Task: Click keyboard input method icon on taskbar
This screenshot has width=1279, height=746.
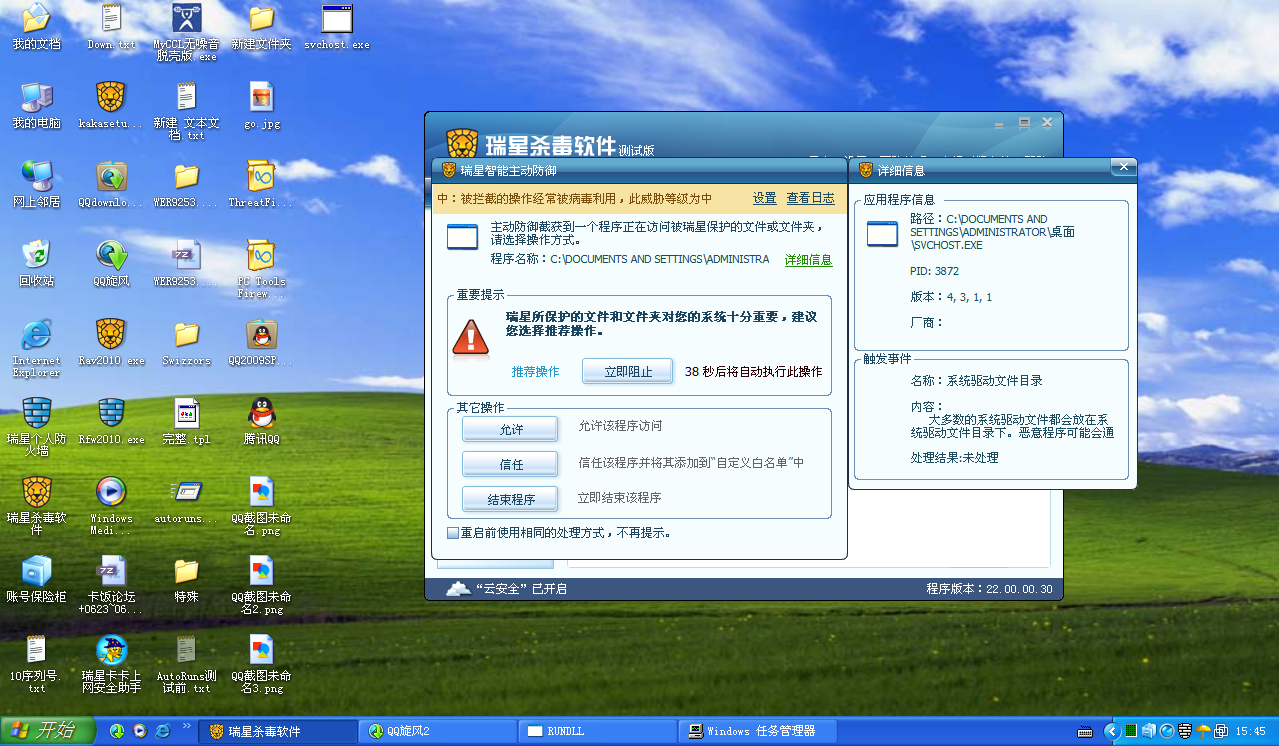Action: pyautogui.click(x=1084, y=732)
